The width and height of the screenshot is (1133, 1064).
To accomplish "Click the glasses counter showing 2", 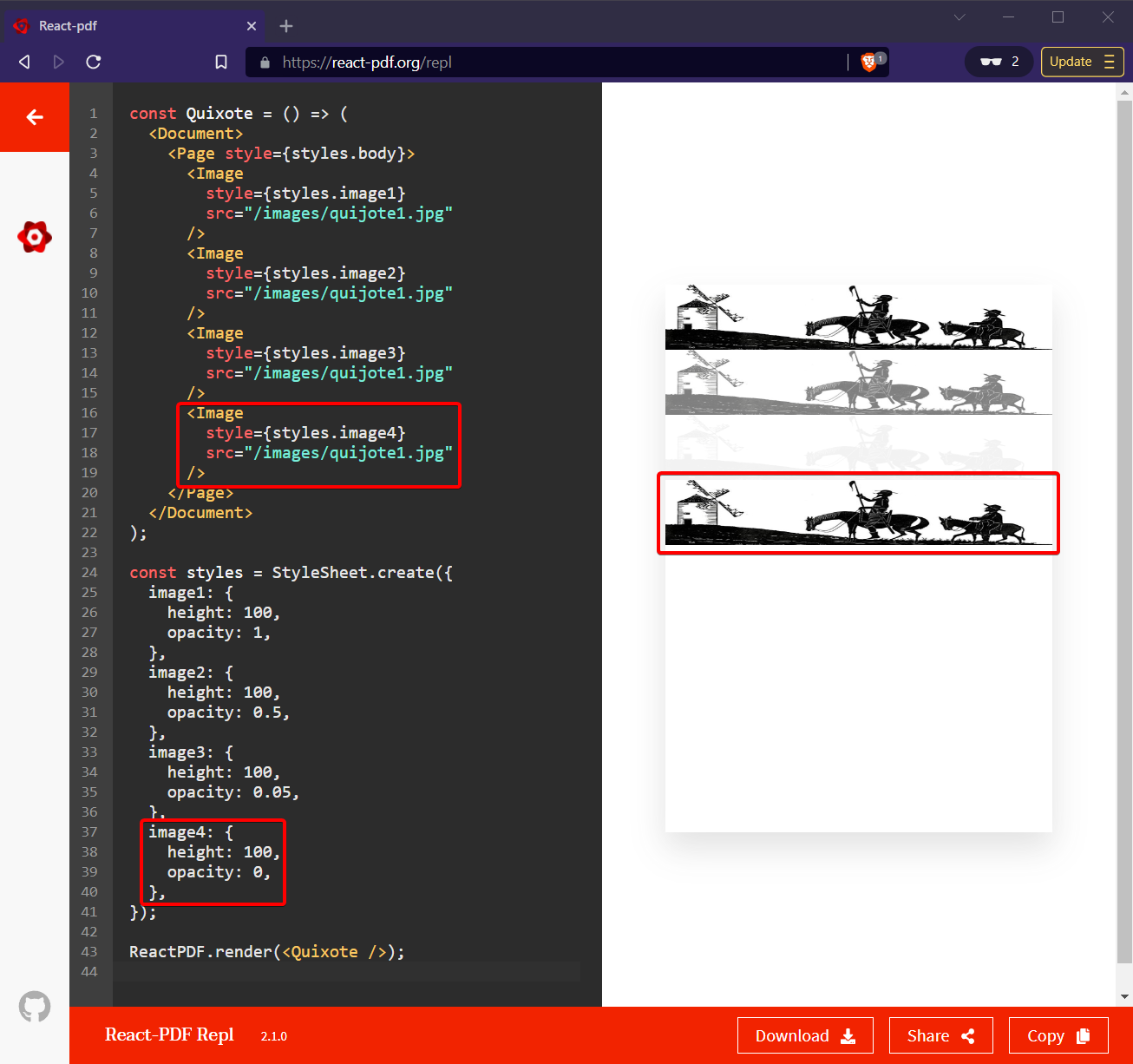I will 998,62.
